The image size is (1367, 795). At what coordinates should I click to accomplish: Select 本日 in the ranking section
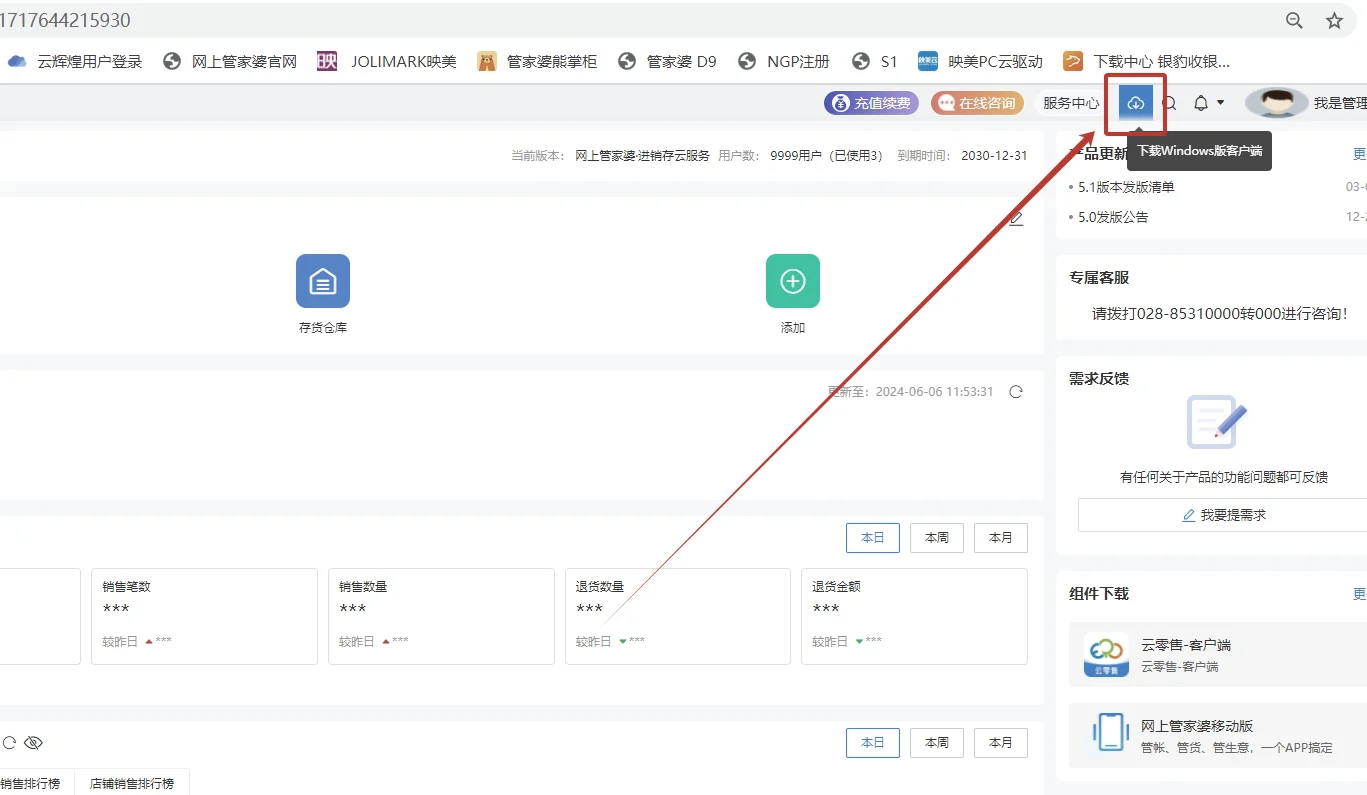click(873, 743)
